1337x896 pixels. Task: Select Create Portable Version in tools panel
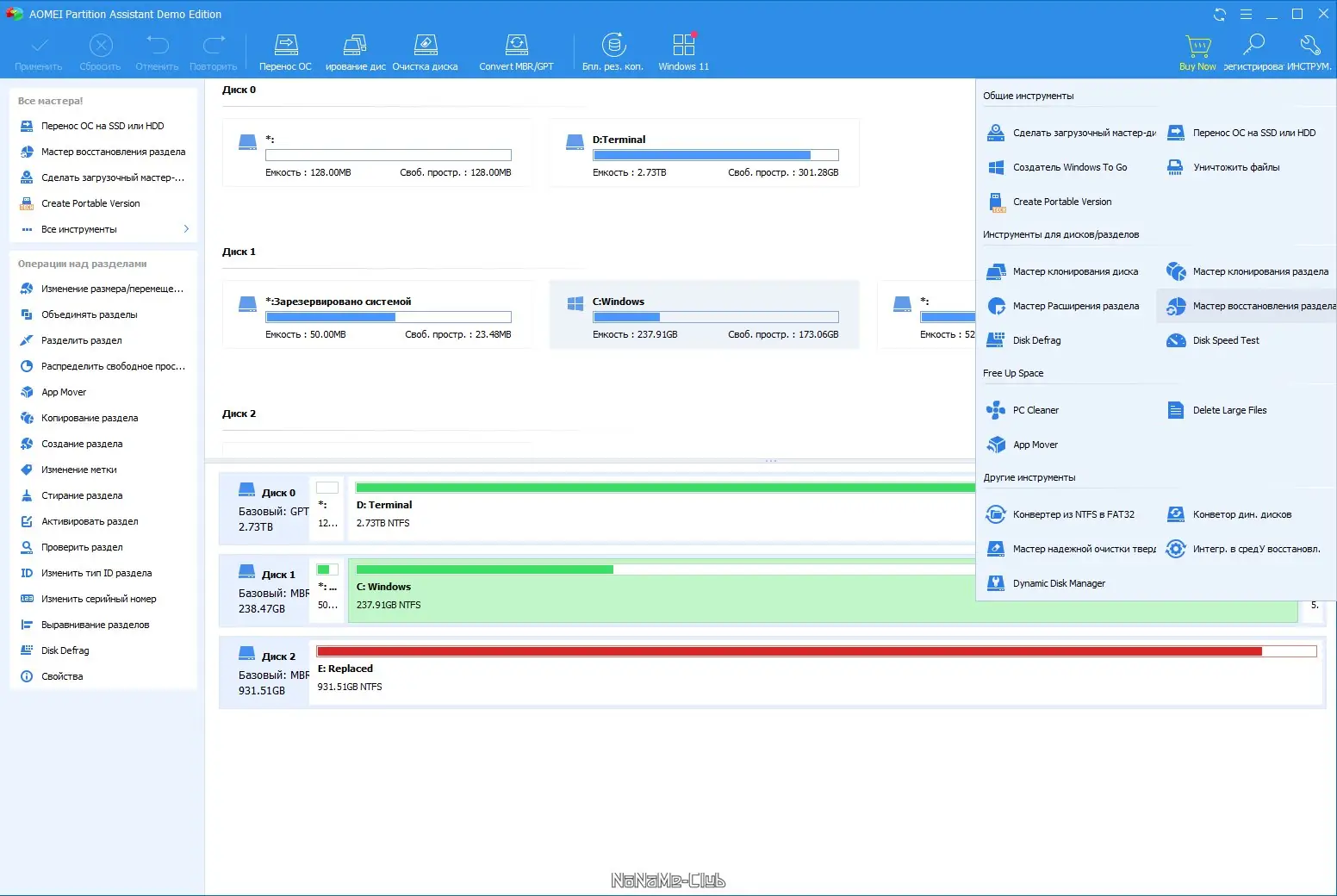[x=1049, y=202]
